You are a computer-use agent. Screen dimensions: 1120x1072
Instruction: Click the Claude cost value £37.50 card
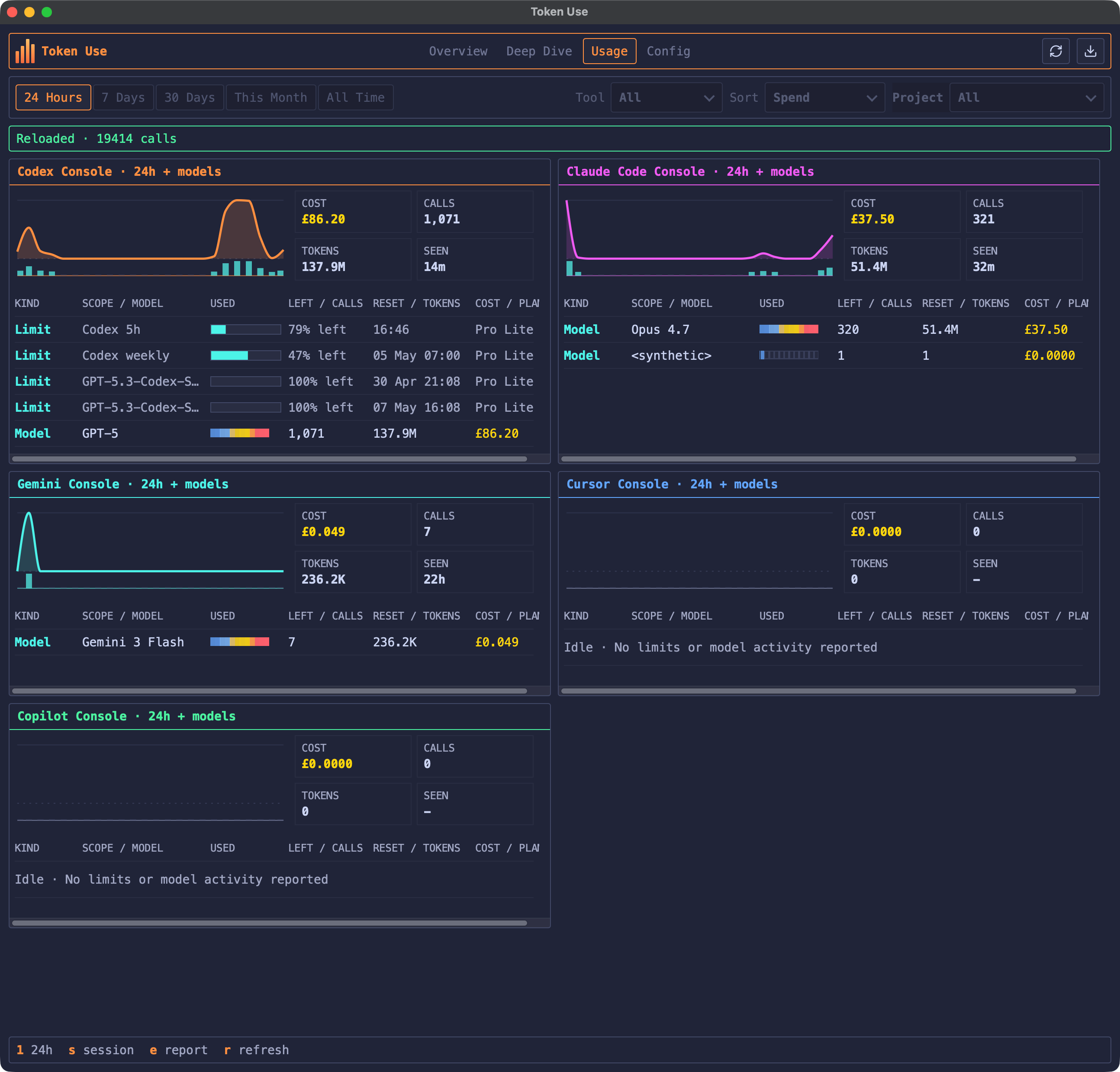902,211
